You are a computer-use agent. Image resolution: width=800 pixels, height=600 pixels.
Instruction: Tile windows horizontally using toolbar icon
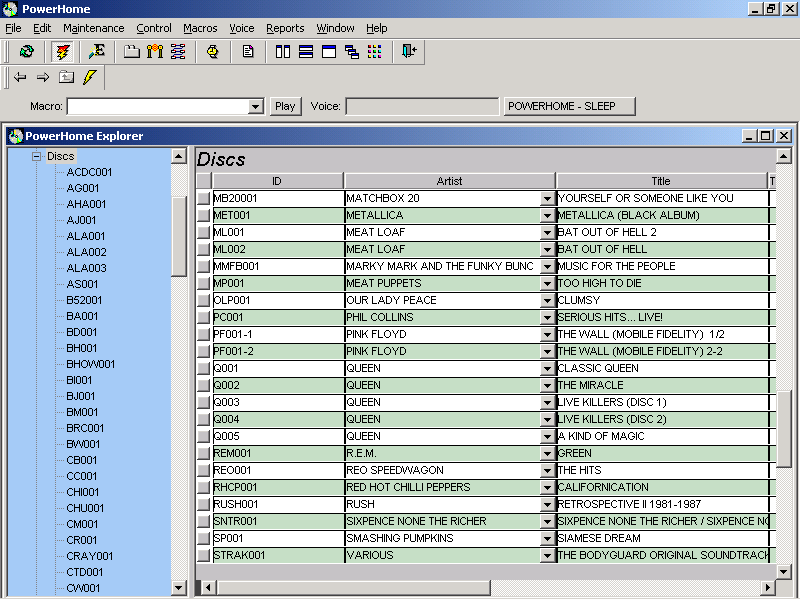306,51
